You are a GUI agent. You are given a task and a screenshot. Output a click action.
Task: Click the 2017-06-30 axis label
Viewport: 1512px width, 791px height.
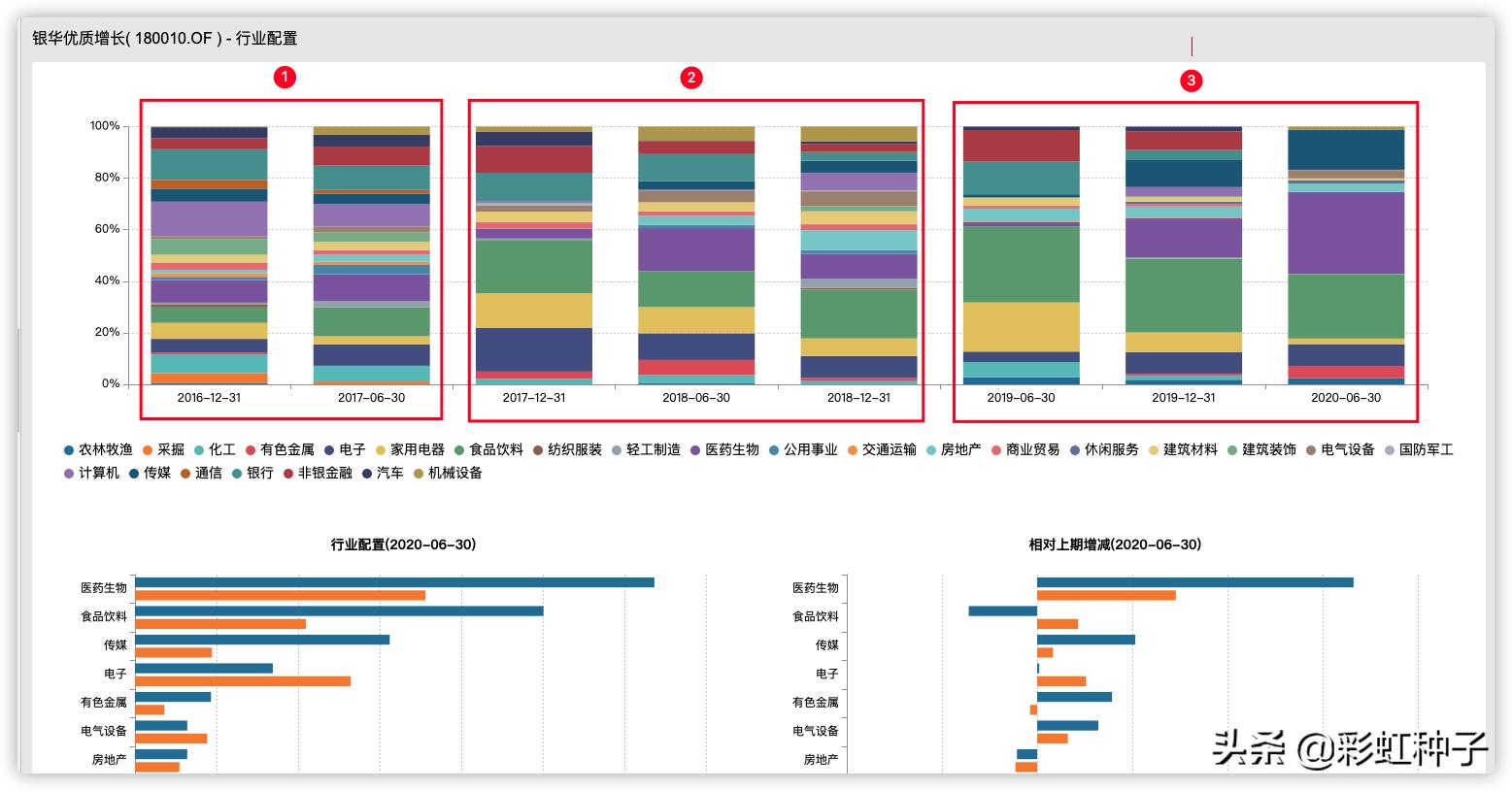[x=371, y=398]
